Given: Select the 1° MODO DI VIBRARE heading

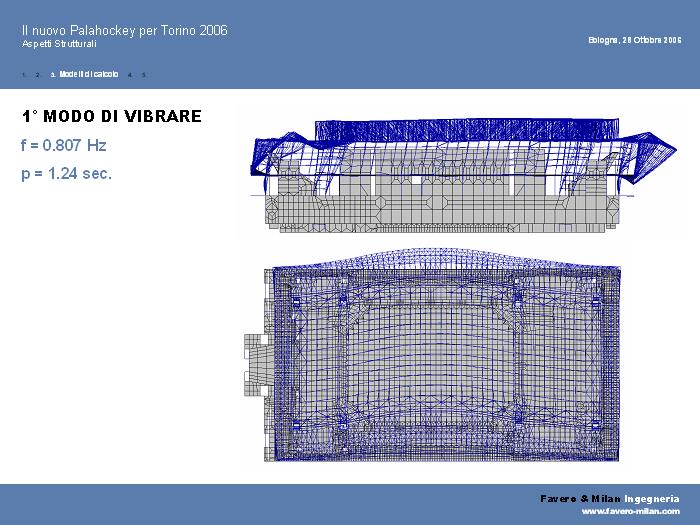Looking at the screenshot, I should pyautogui.click(x=111, y=117).
